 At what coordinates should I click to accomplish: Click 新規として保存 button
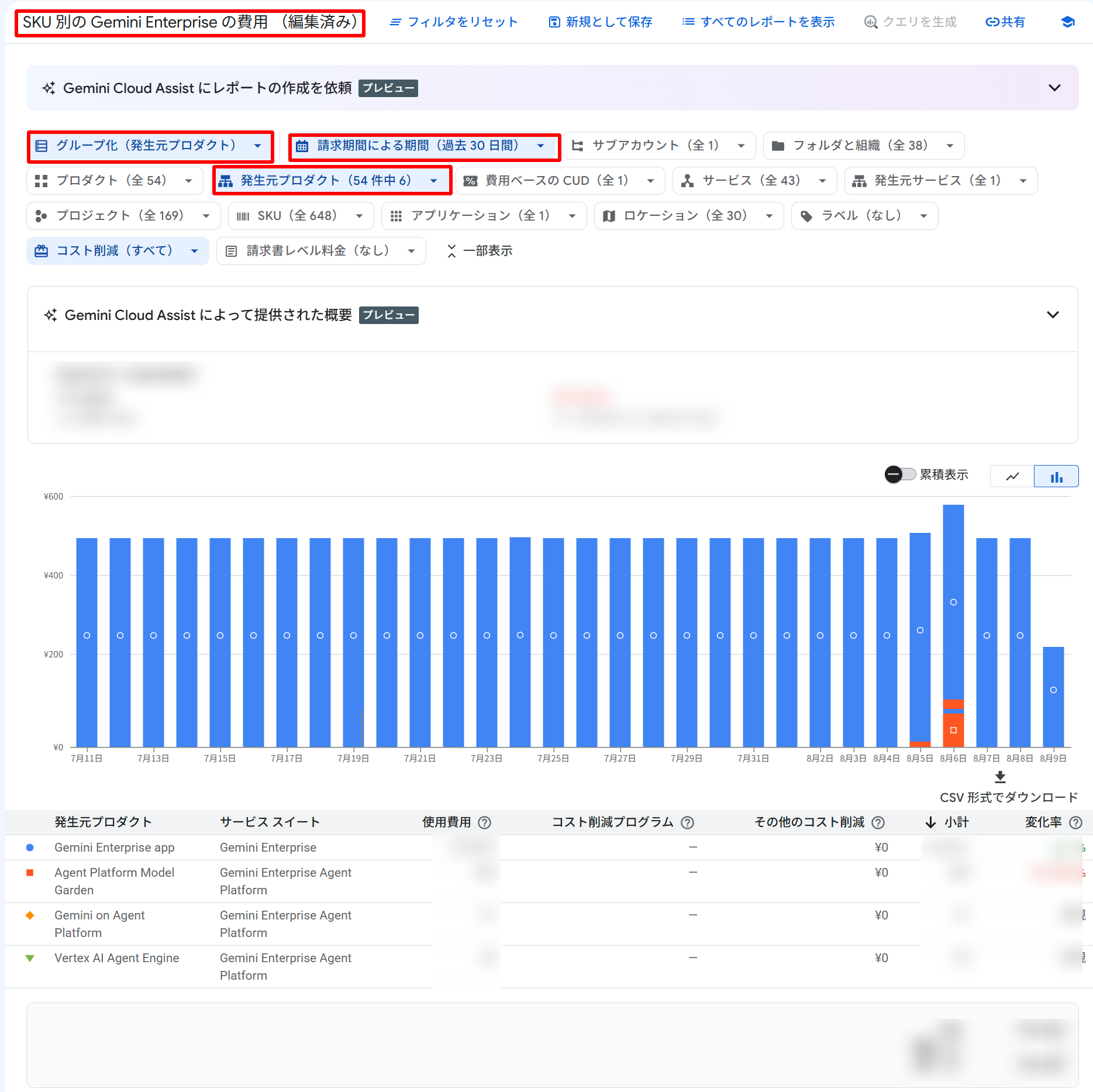[x=601, y=22]
